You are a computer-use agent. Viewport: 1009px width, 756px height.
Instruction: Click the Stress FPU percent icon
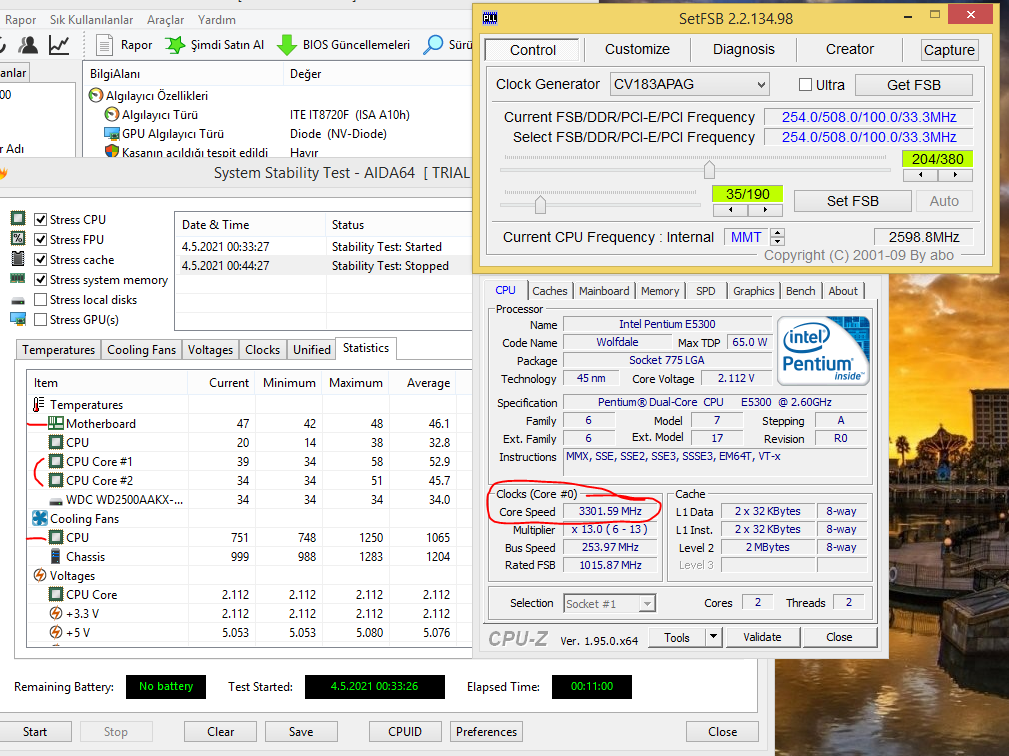(x=18, y=238)
